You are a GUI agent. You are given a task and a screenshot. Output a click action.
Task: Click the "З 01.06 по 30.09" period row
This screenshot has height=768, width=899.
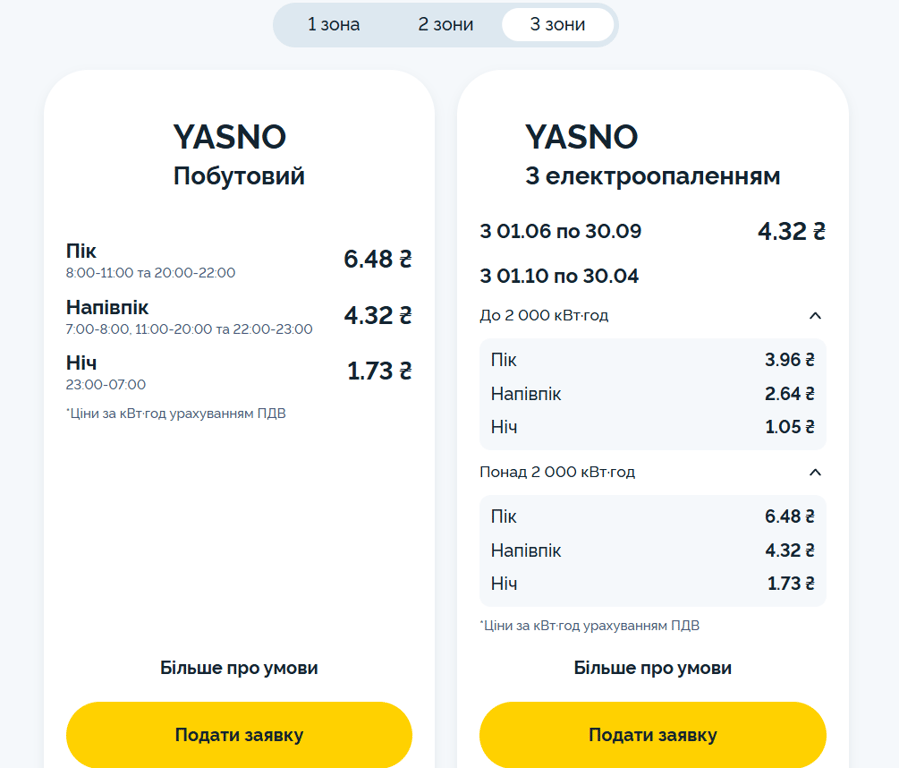pos(561,232)
